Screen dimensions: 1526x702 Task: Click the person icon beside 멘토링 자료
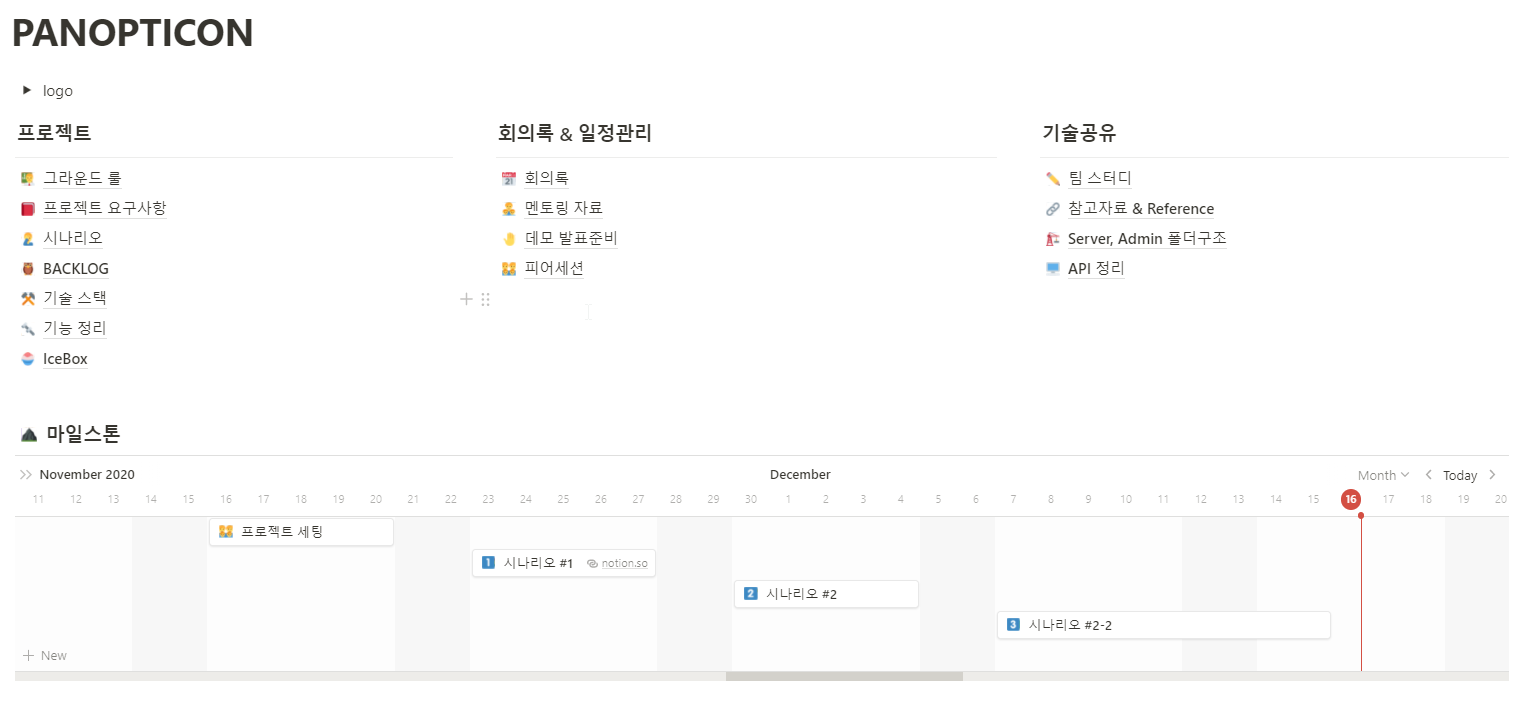508,208
